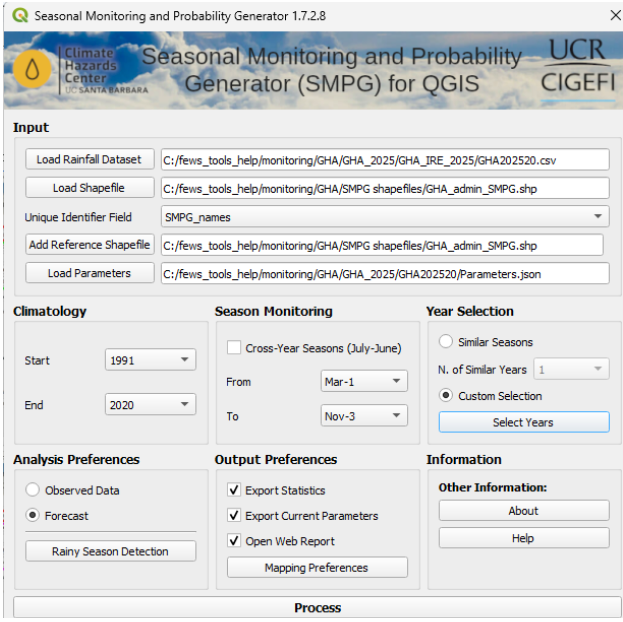The image size is (623, 622).
Task: Click the Parameters.json file path field
Action: (x=385, y=273)
